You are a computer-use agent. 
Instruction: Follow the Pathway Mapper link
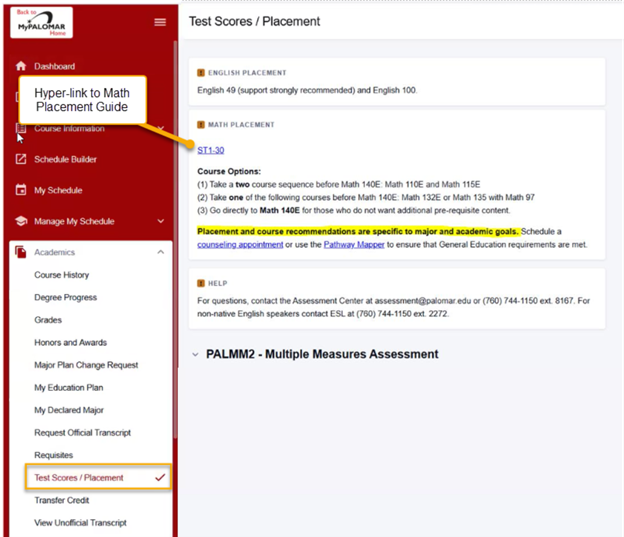[356, 244]
